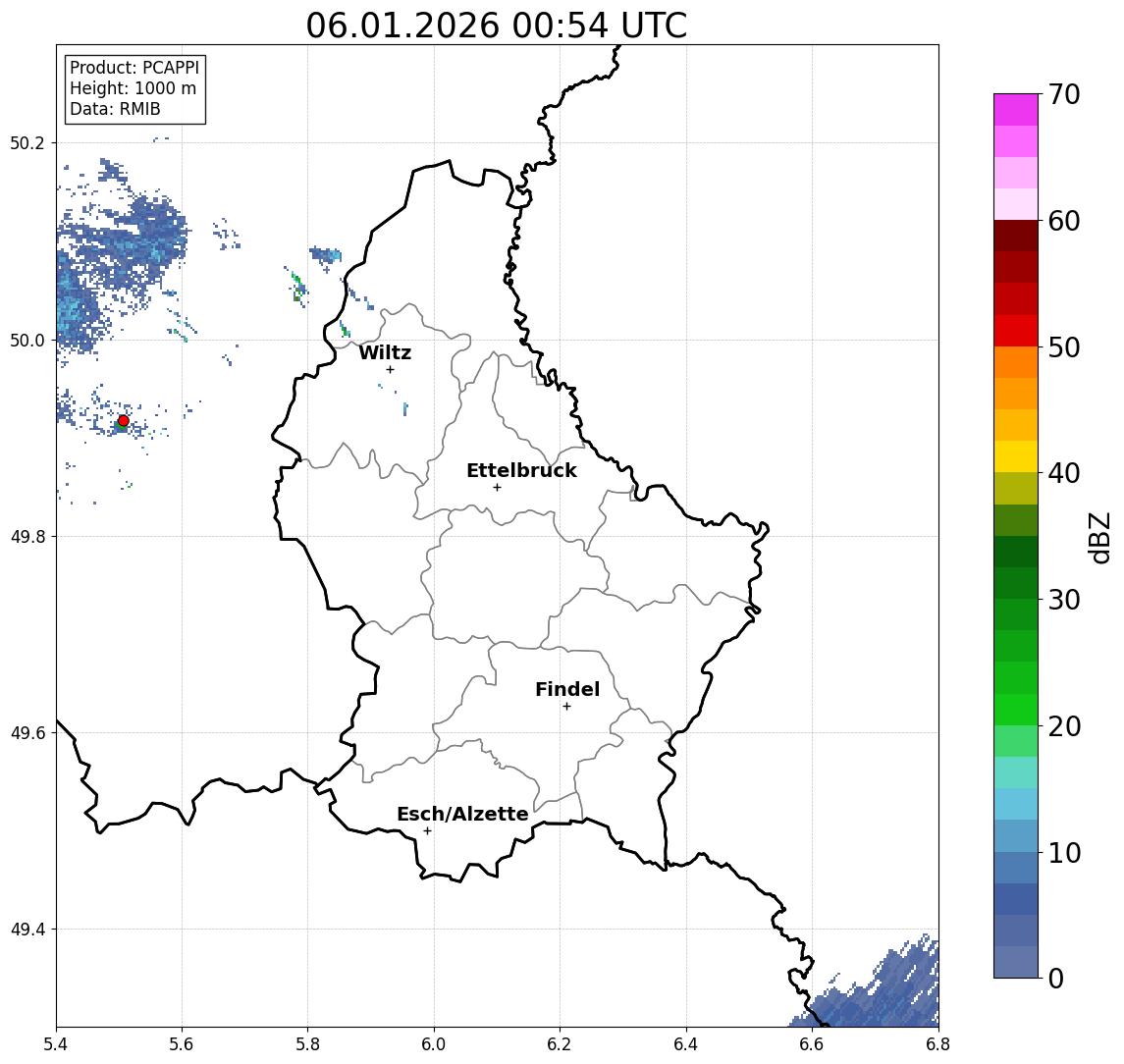The width and height of the screenshot is (1124, 1064).
Task: Click the 10 tick label on colorbar
Action: coord(1064,853)
